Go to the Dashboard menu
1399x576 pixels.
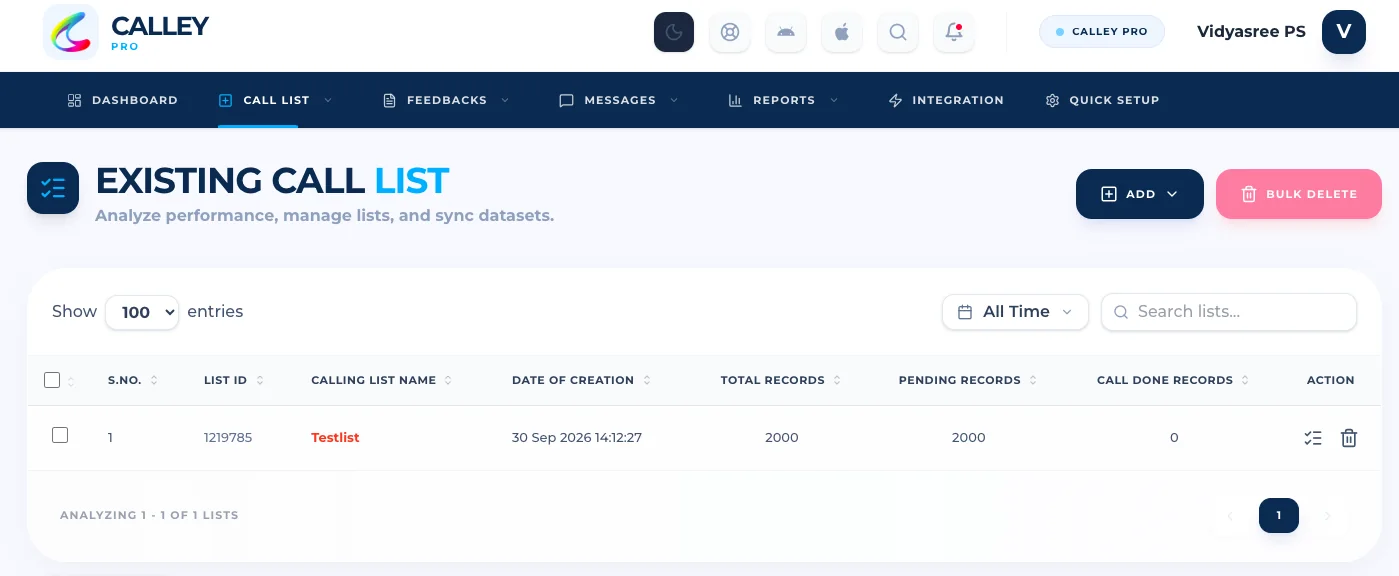(122, 100)
